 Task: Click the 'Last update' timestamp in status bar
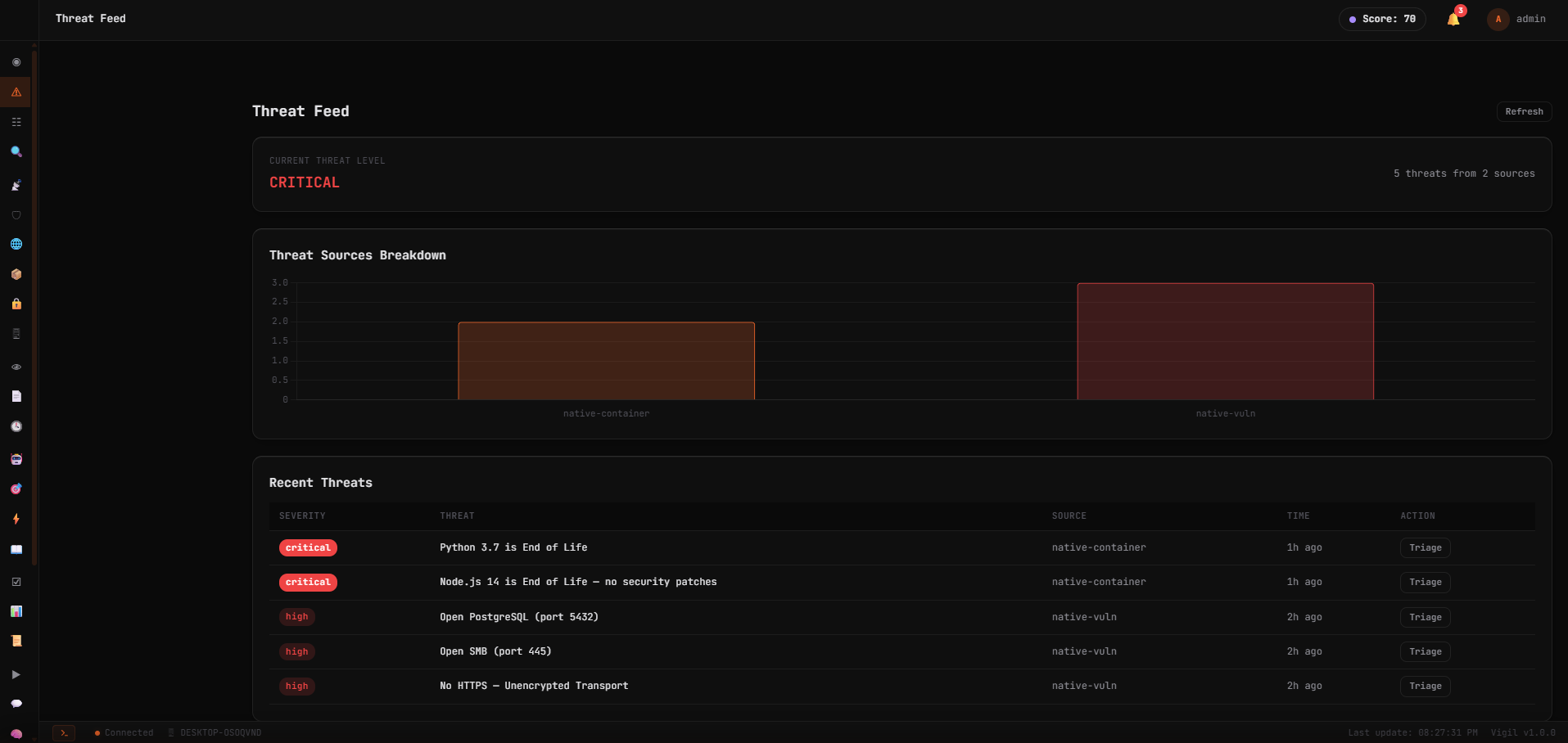1412,733
